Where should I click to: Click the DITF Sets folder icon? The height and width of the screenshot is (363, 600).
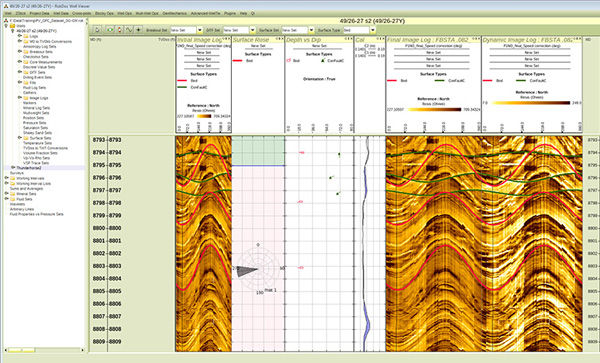point(26,72)
